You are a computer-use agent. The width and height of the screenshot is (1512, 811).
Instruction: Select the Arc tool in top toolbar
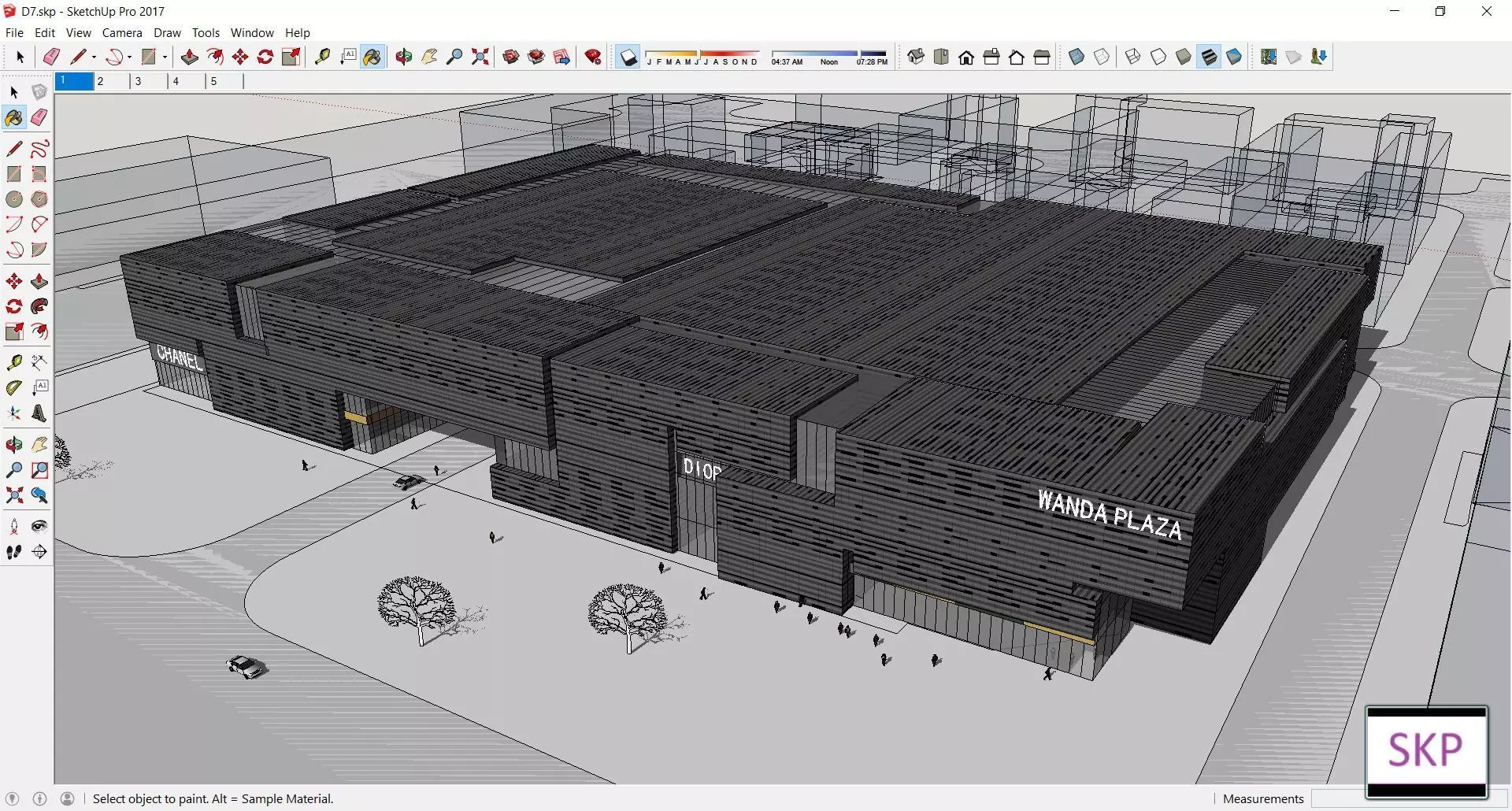tap(115, 57)
